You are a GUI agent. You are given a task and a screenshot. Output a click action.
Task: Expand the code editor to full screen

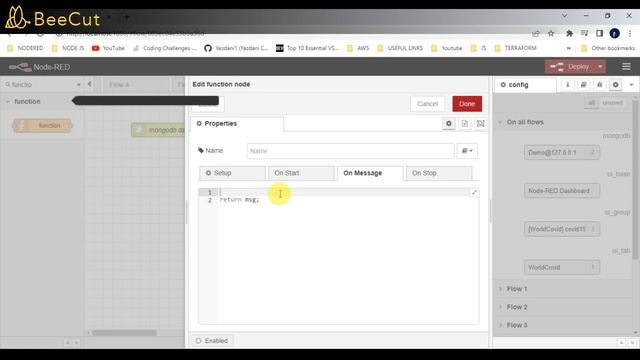tap(474, 192)
